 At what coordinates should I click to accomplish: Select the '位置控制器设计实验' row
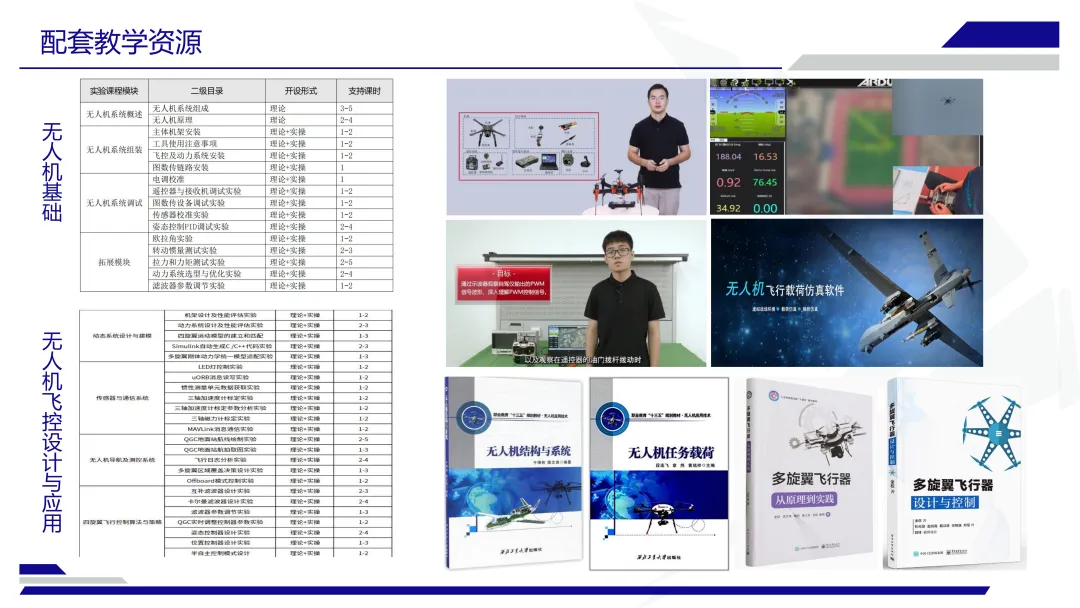236,543
